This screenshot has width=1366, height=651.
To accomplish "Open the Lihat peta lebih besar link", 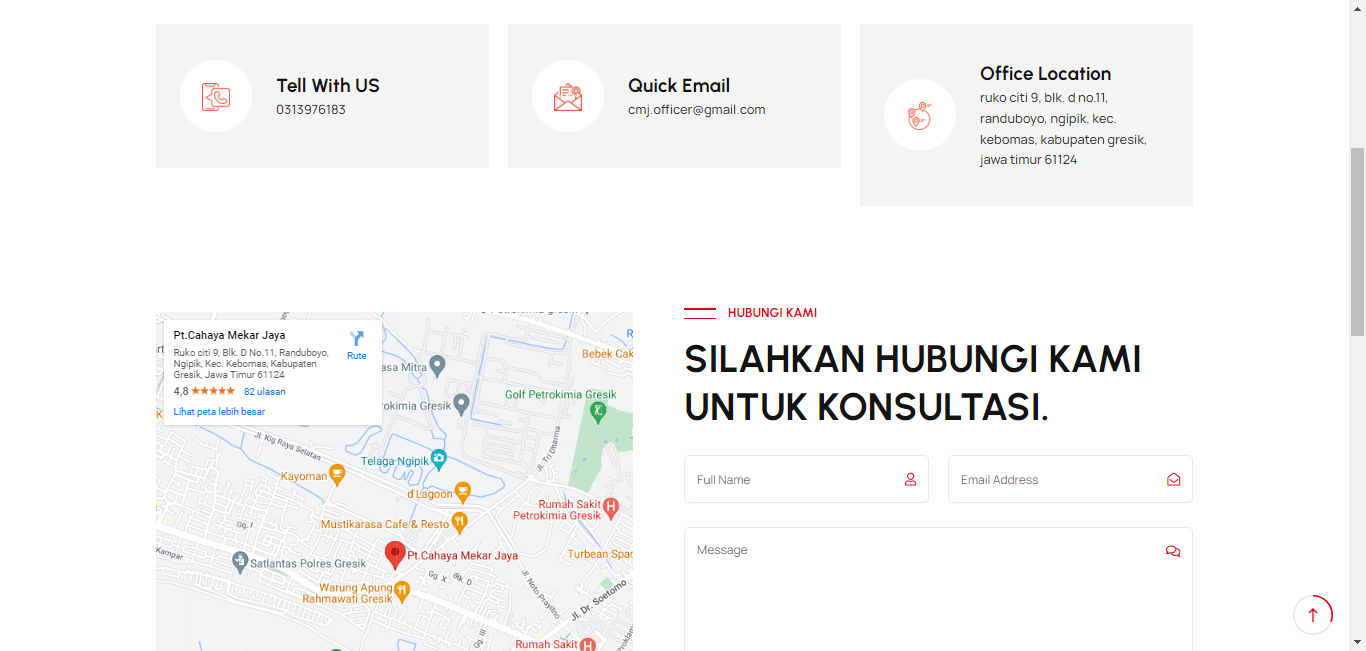I will click(x=219, y=412).
